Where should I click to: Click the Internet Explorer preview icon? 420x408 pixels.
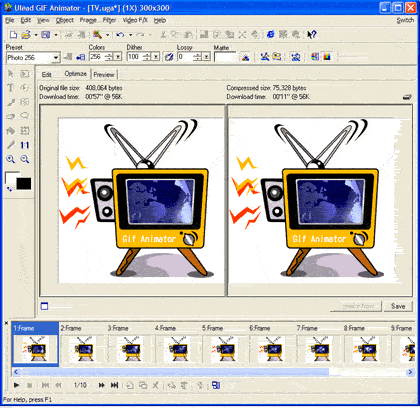[270, 34]
